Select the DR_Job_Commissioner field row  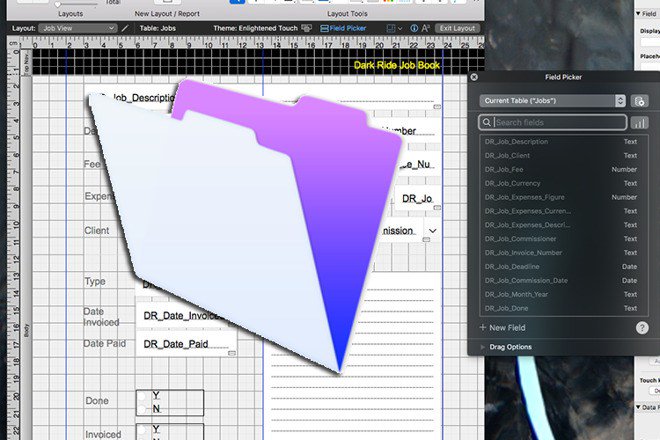(563, 239)
